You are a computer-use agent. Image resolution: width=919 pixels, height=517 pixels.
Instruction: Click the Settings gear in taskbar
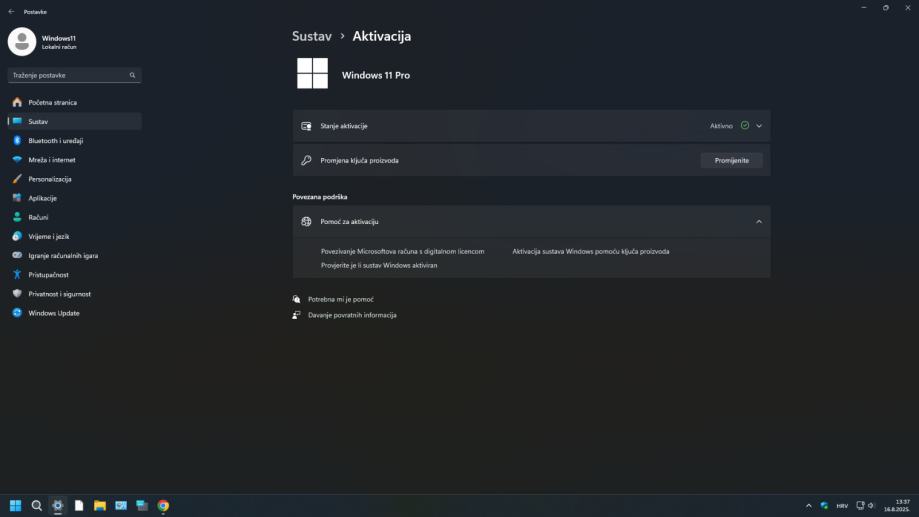57,505
